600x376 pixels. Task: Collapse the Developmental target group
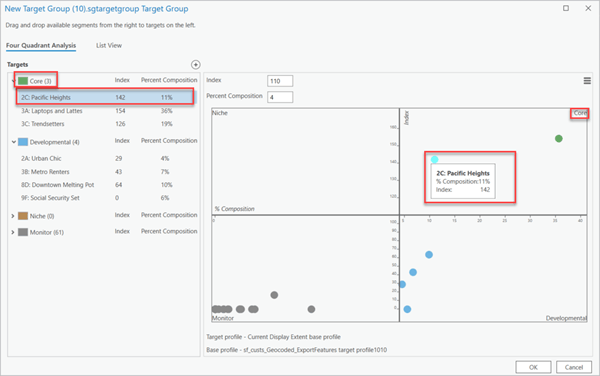pos(13,142)
